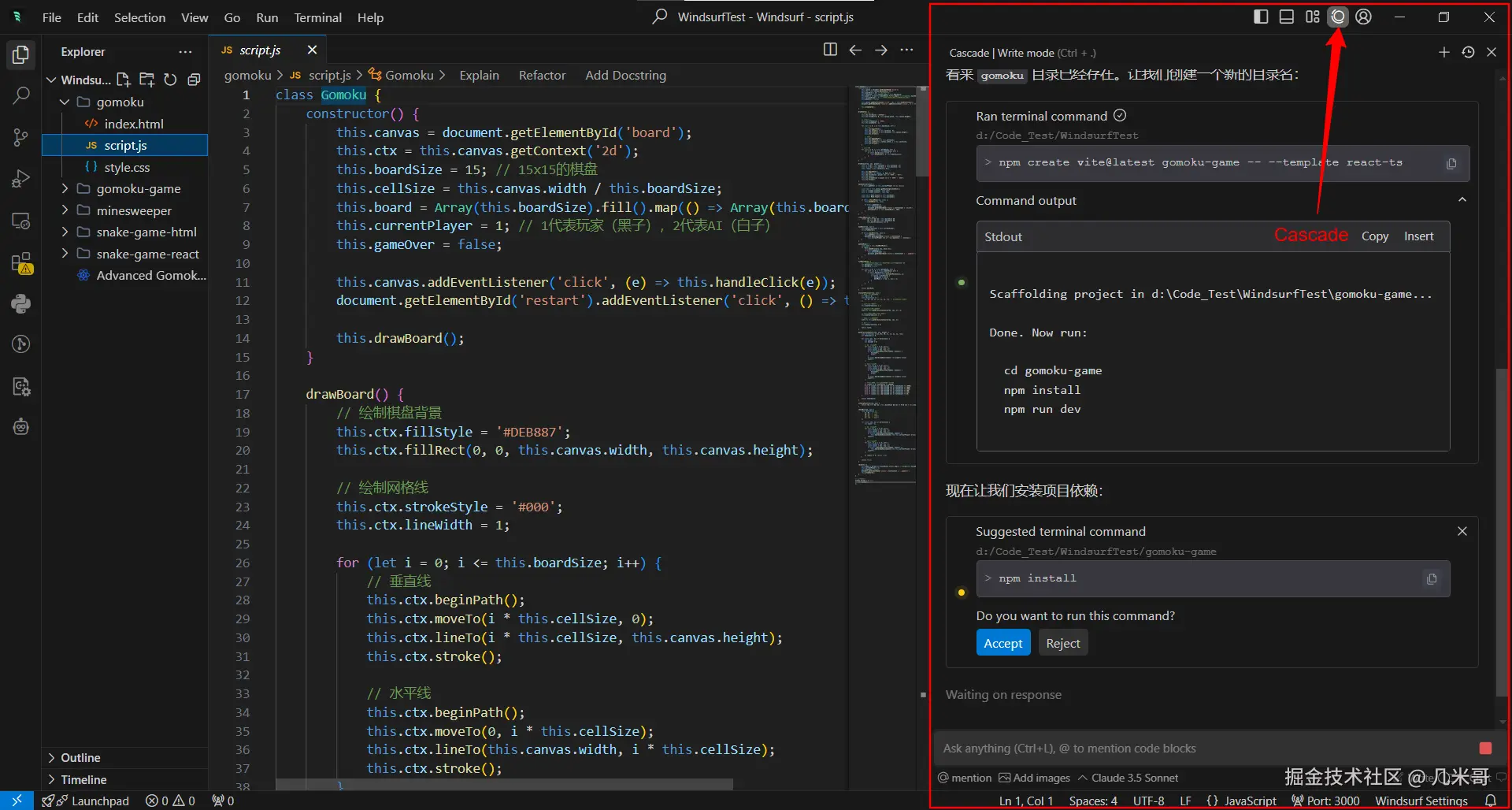1512x810 pixels.
Task: Open the Search view in activity bar
Action: (x=21, y=96)
